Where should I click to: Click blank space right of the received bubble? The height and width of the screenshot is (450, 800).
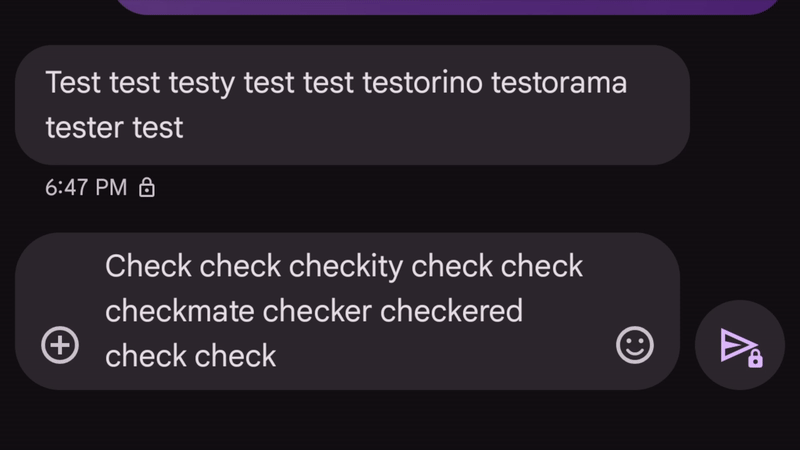tap(745, 104)
